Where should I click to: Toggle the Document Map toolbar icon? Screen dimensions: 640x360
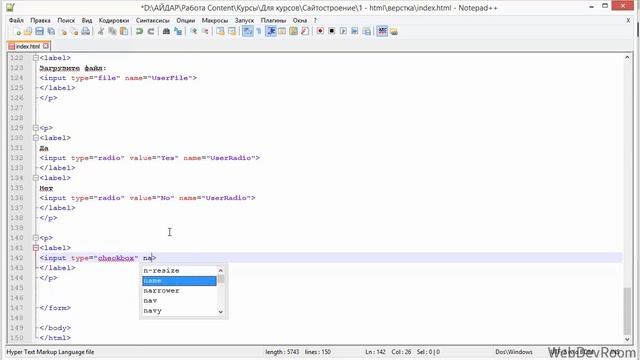[293, 31]
